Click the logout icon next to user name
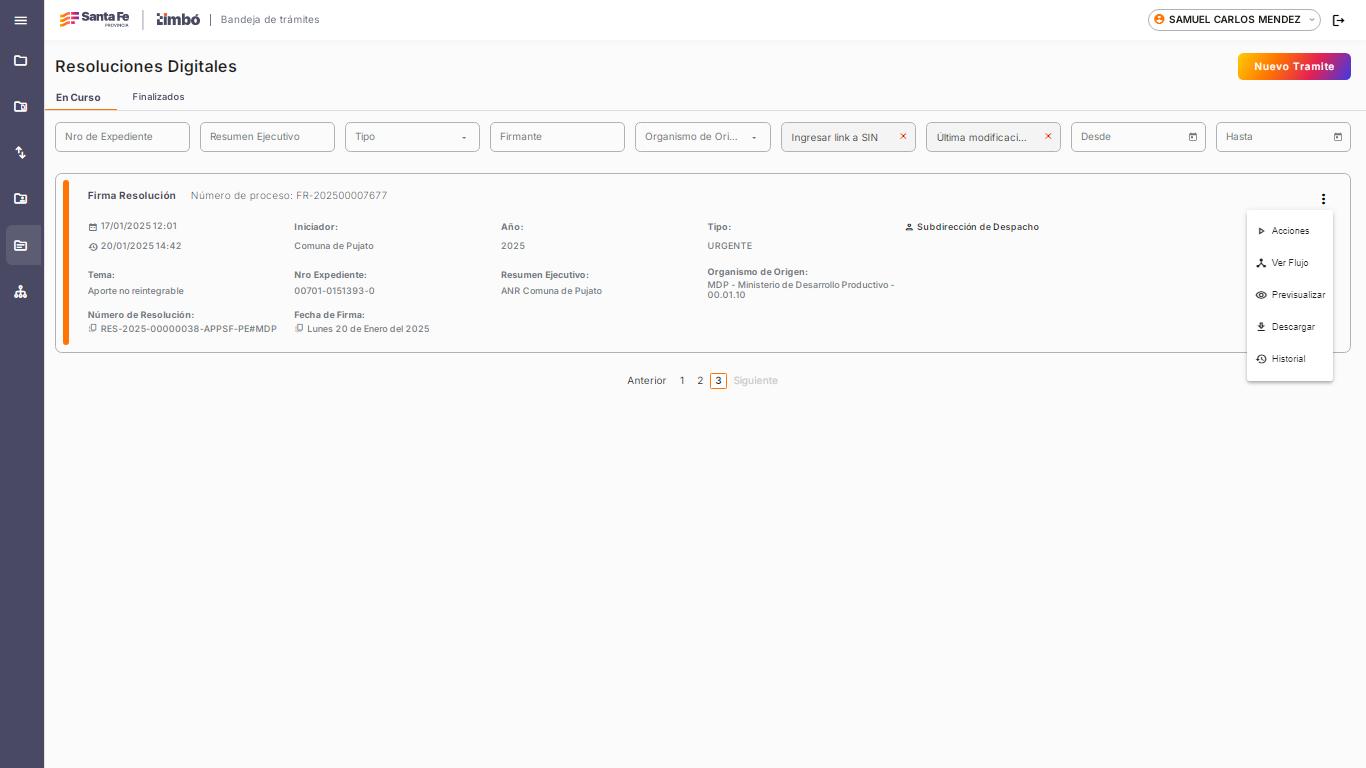Viewport: 1366px width, 768px height. [x=1338, y=20]
